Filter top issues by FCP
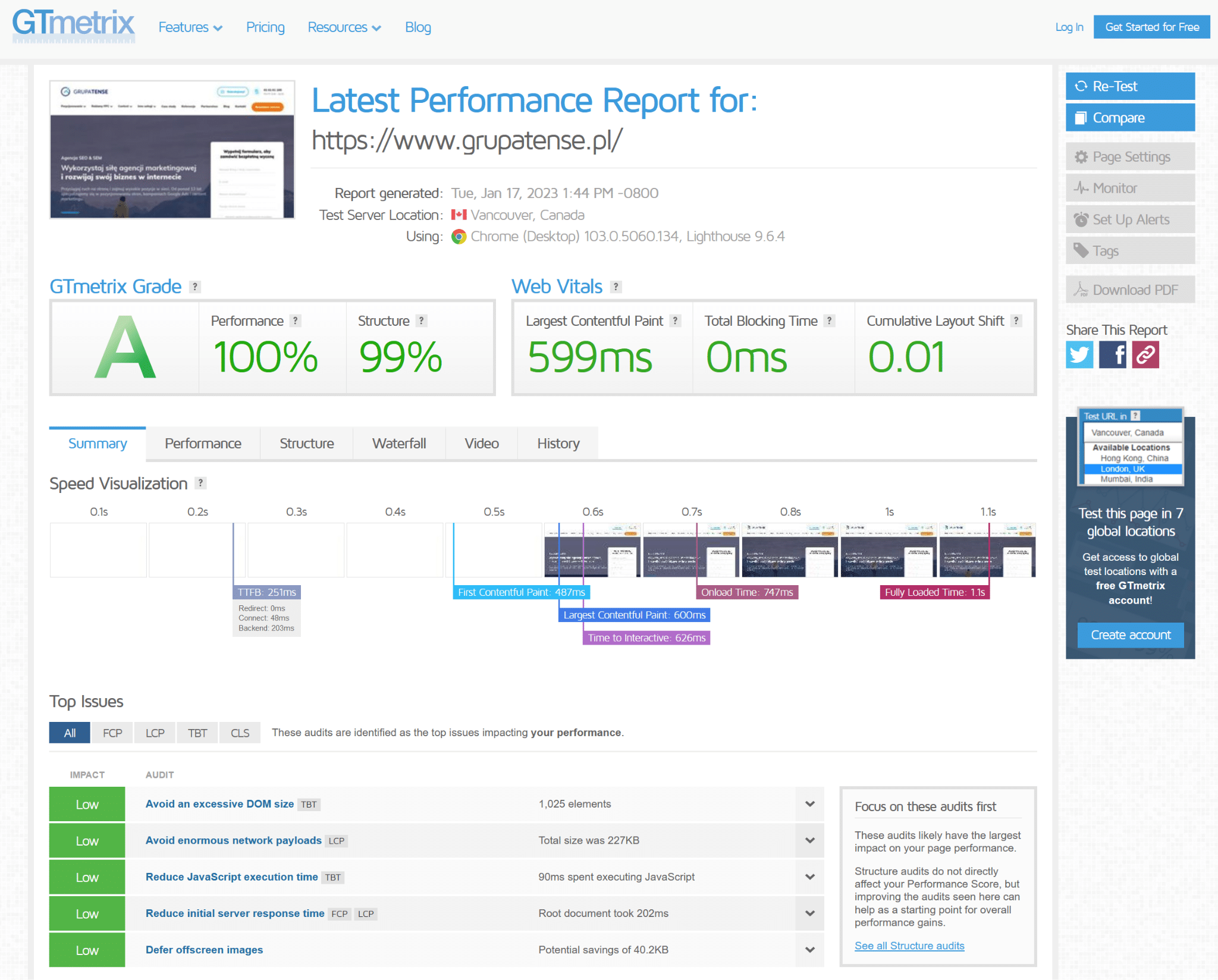Screen dimensions: 1218x980 [x=112, y=733]
